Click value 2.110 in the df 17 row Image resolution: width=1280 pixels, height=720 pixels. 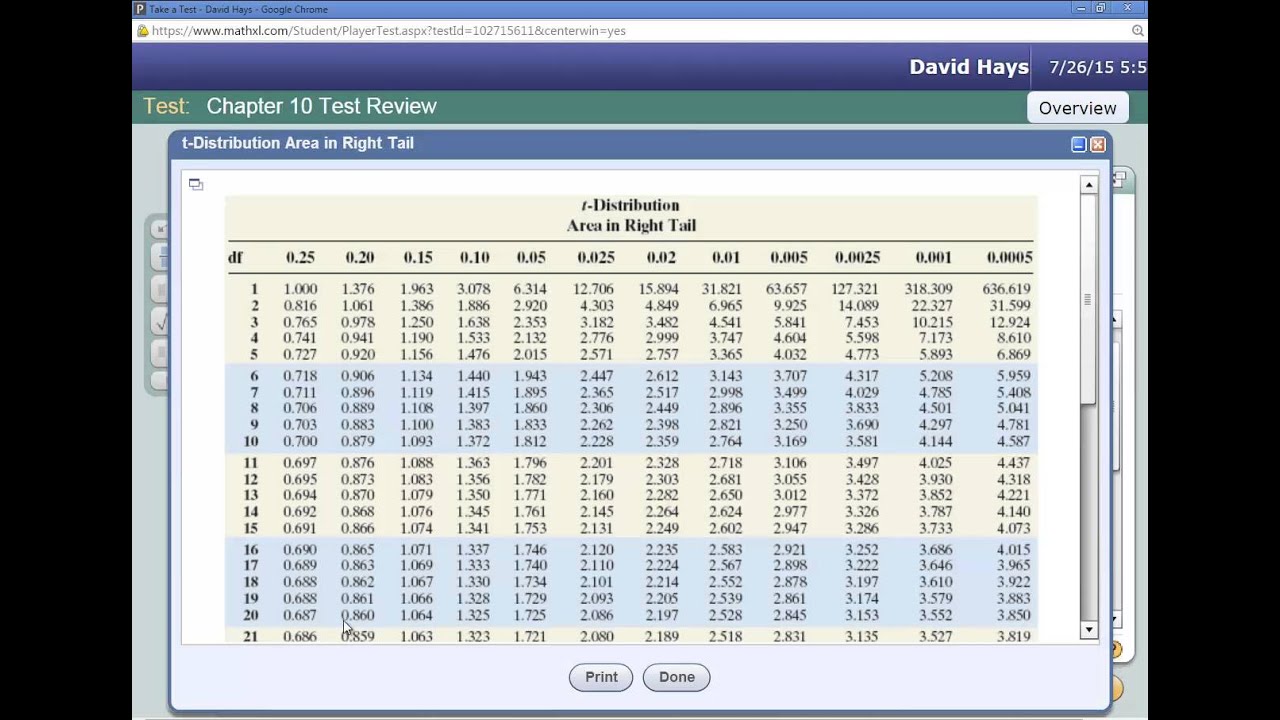click(x=597, y=566)
